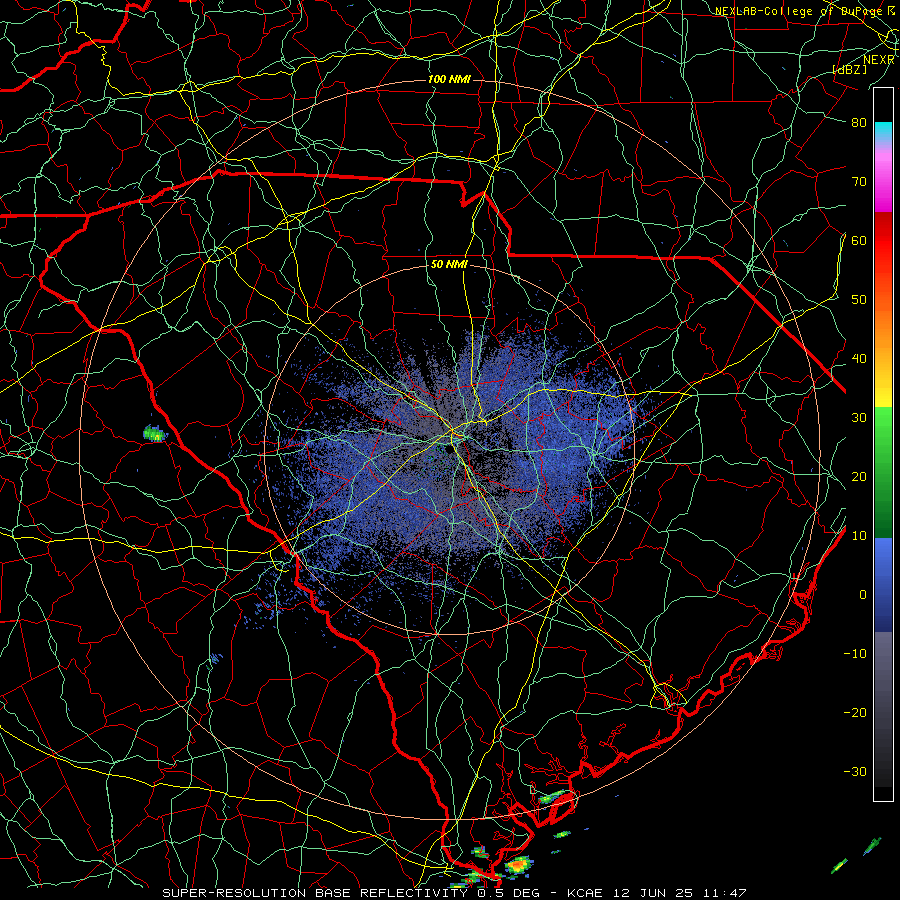900x900 pixels.
Task: Click the orange storm cell near bottom coast
Action: tap(518, 864)
